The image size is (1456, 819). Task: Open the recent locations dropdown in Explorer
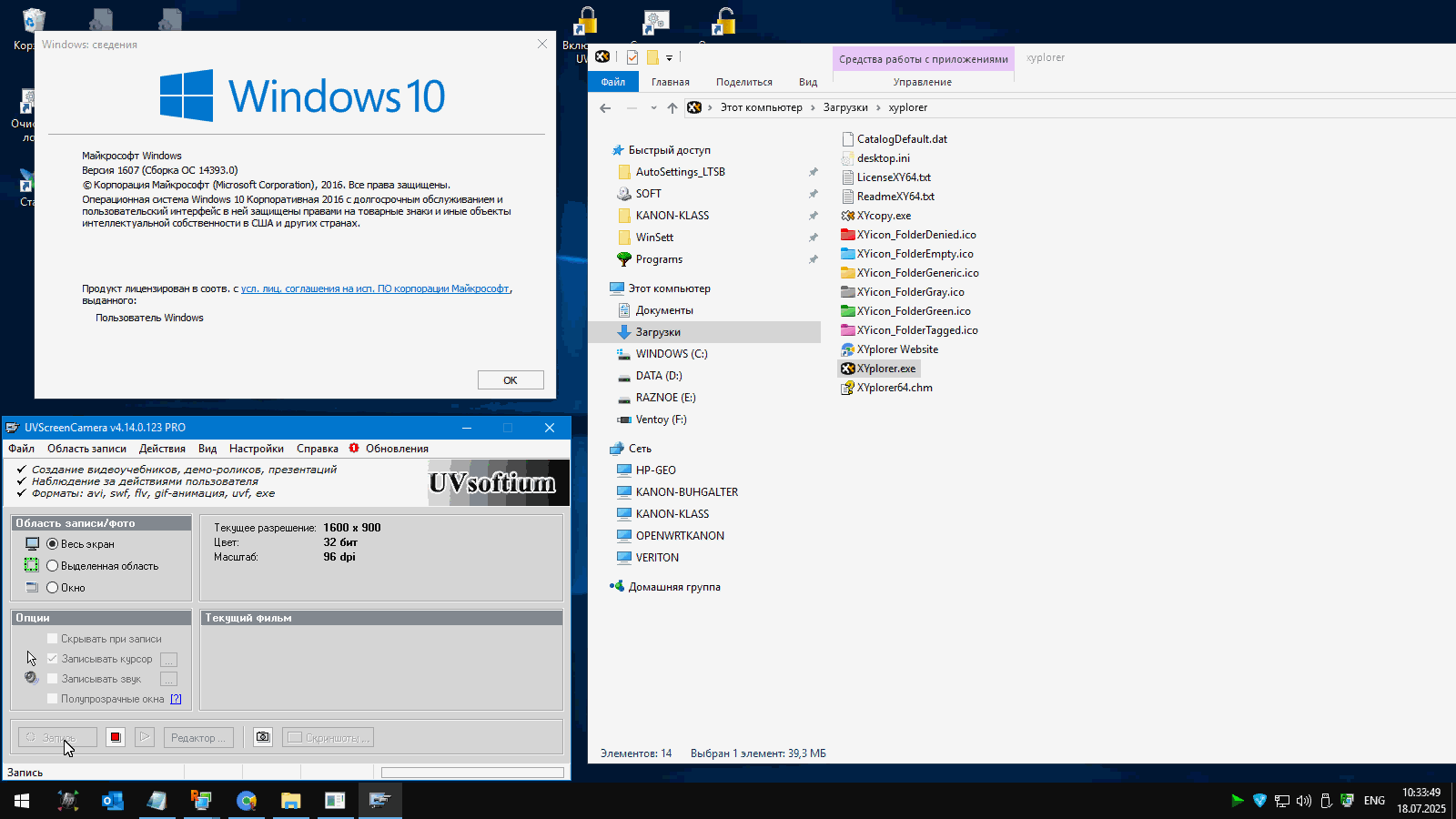(653, 107)
